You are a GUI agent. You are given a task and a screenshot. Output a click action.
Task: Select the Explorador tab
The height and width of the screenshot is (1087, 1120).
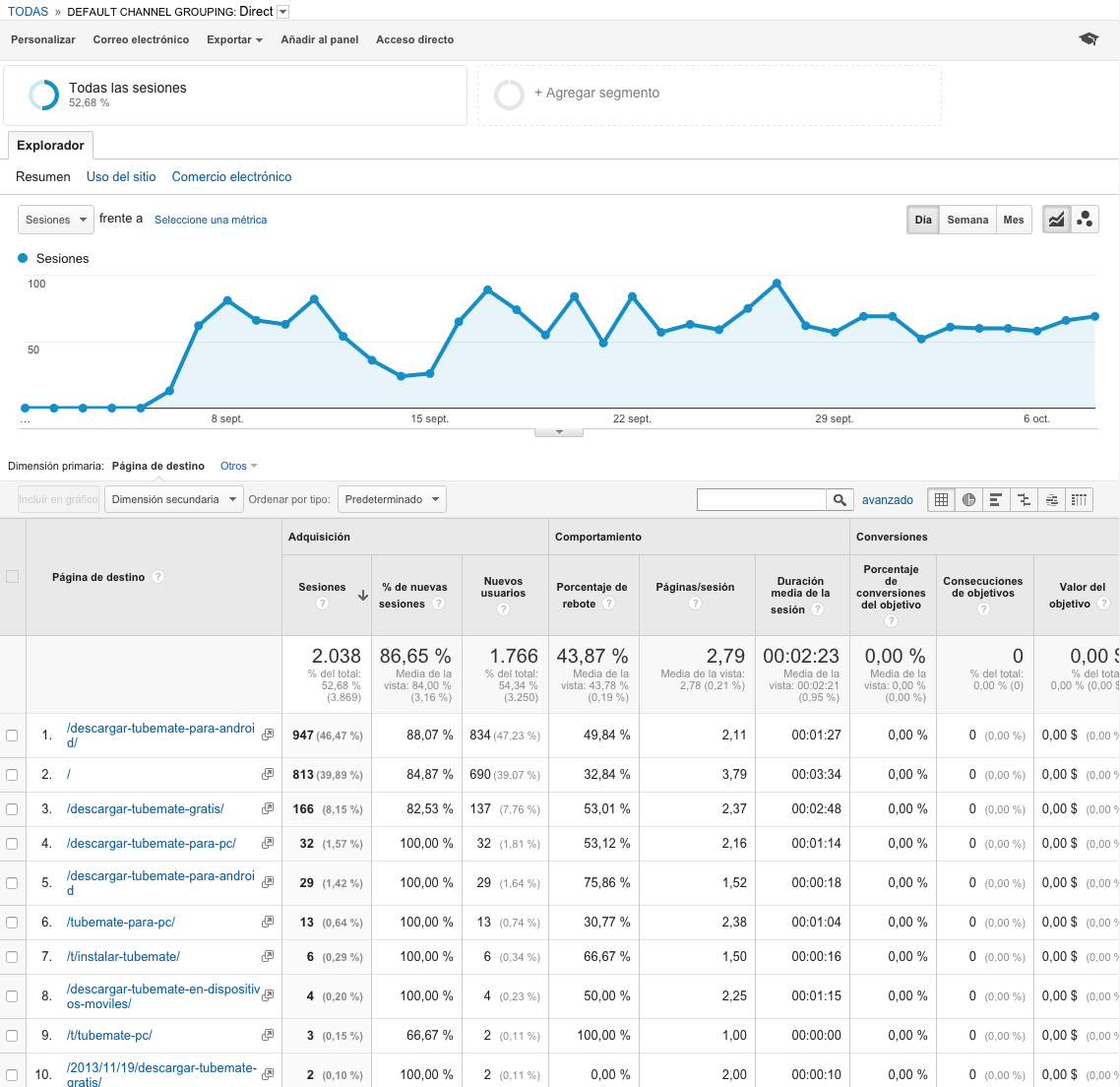pyautogui.click(x=50, y=145)
